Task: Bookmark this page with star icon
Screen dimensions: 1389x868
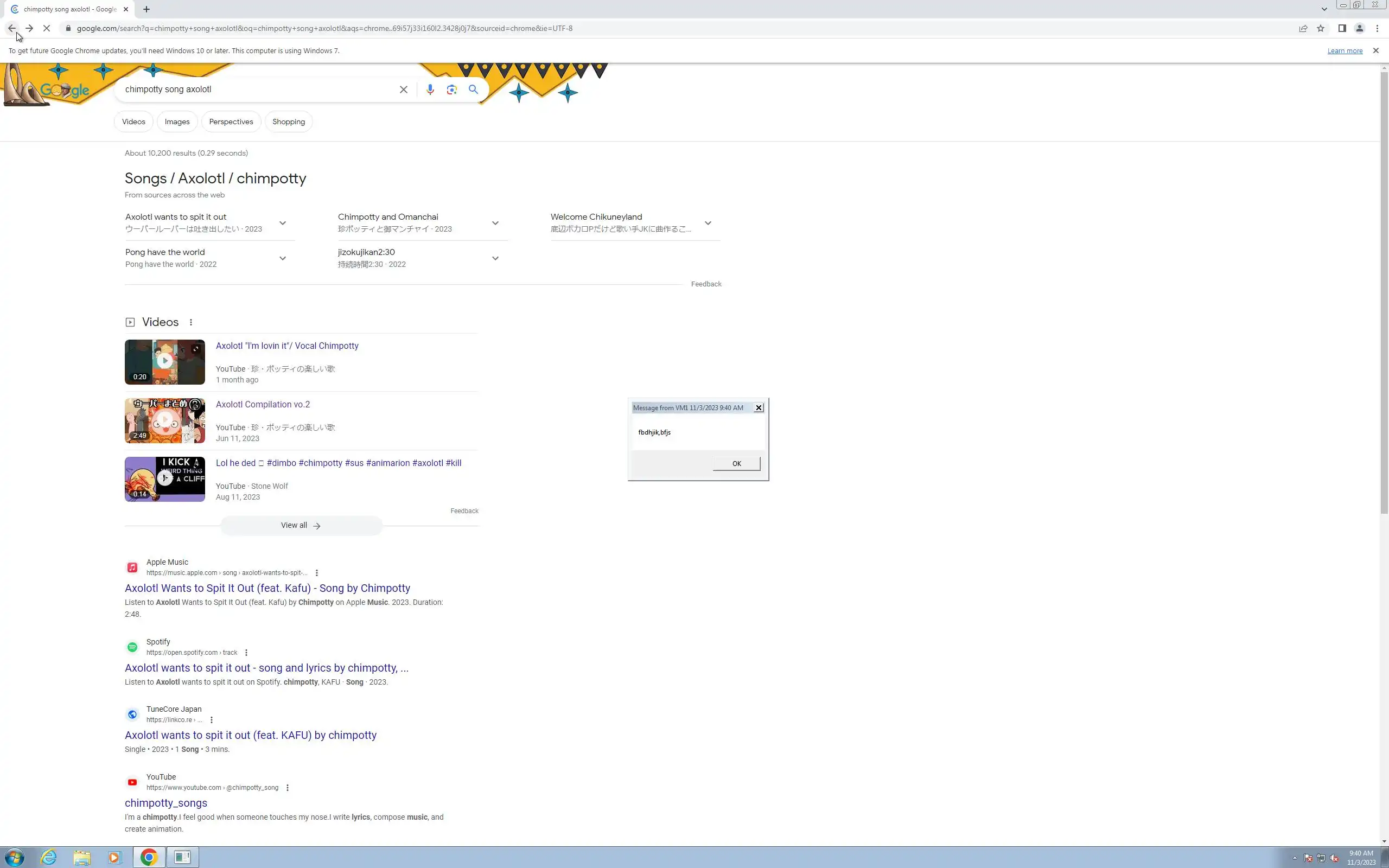Action: [x=1321, y=28]
